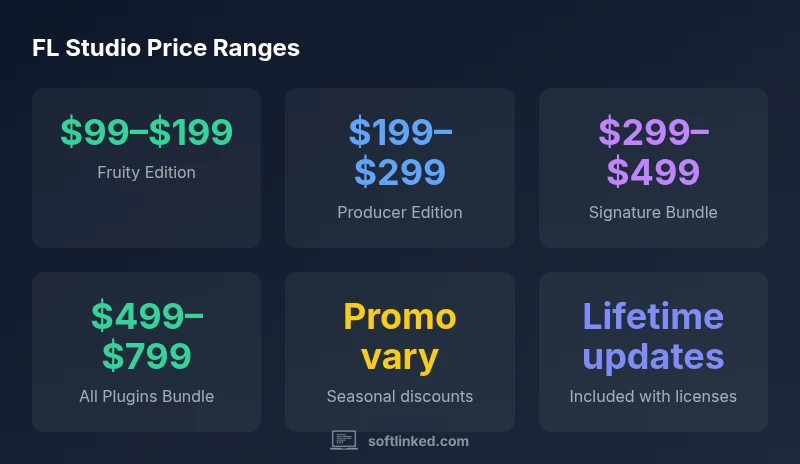This screenshot has width=800, height=464.
Task: Click the softlinked laptop logo icon
Action: (x=344, y=440)
